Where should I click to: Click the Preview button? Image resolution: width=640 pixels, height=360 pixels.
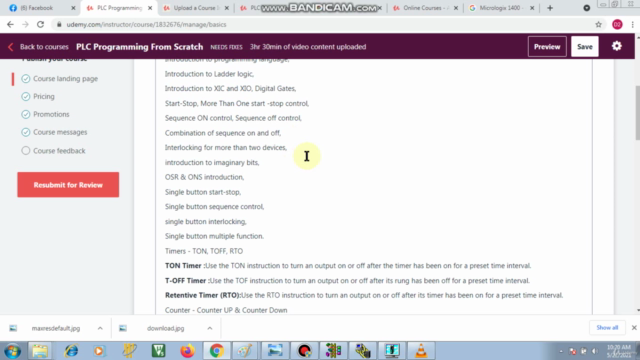(547, 47)
